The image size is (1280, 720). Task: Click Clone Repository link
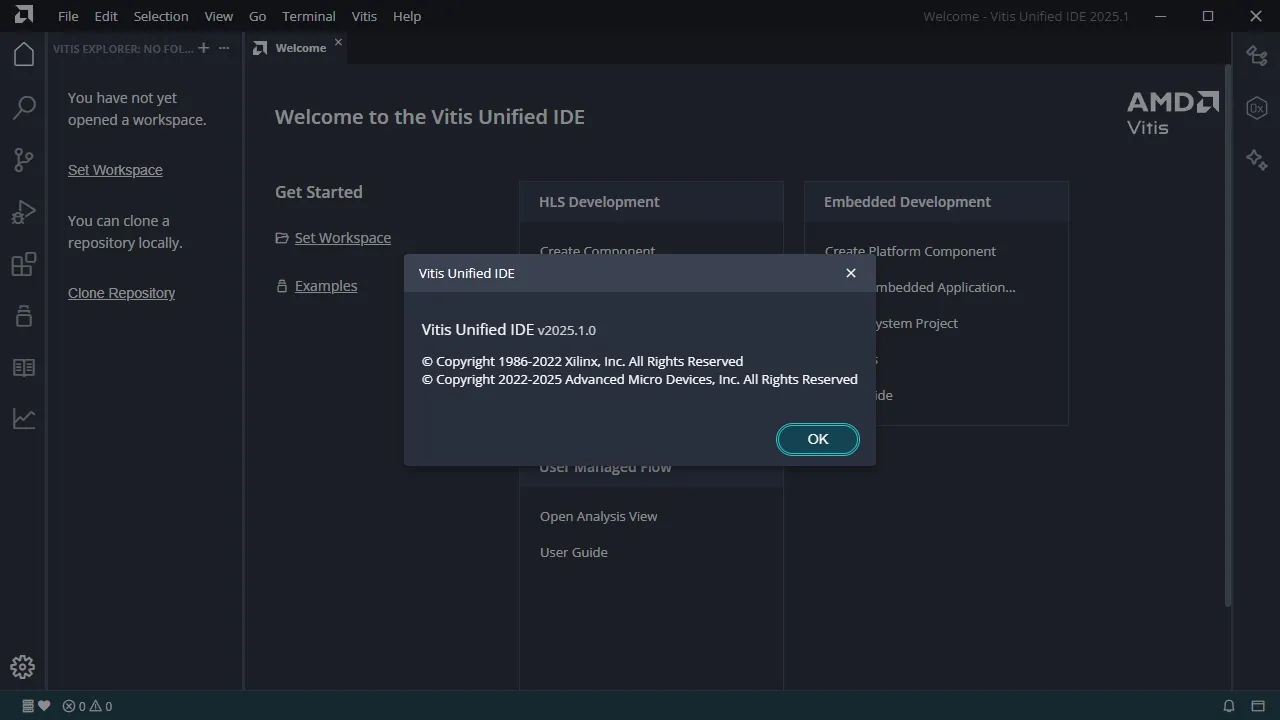[x=121, y=293]
